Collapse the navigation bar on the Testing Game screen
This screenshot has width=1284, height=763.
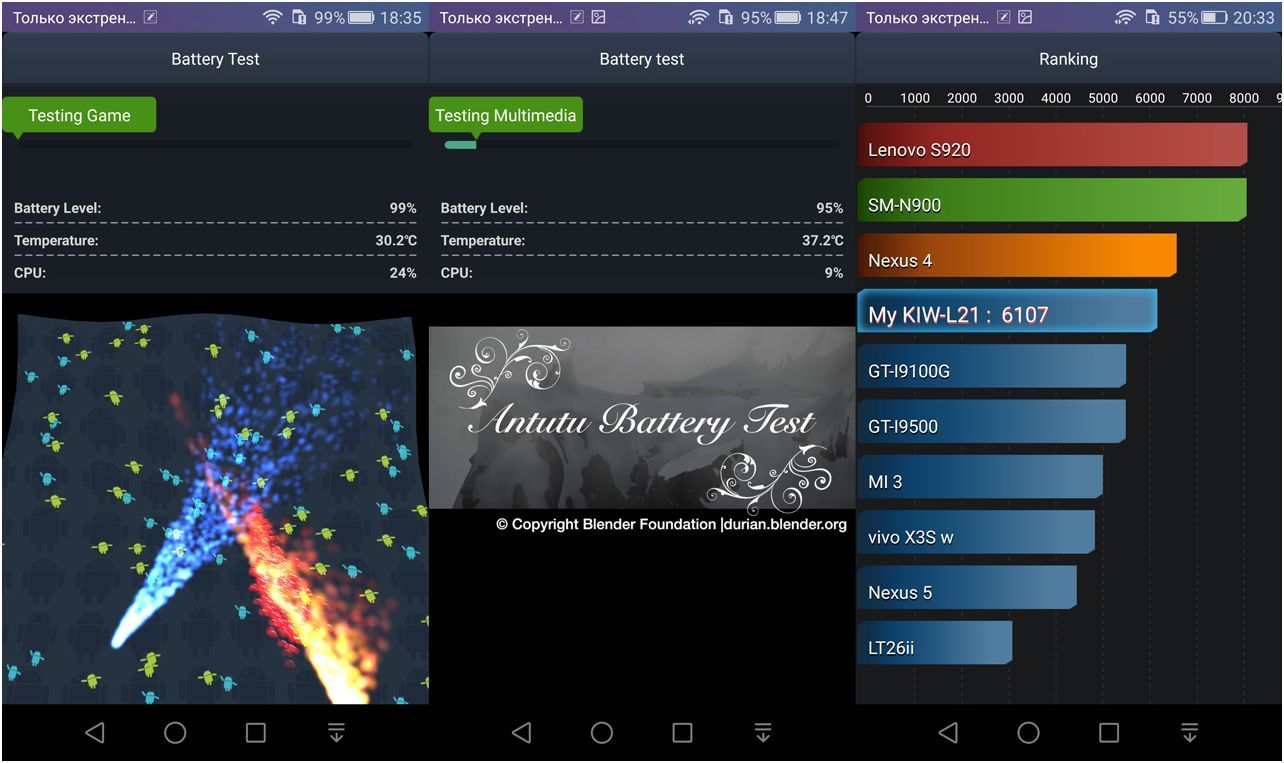[336, 733]
